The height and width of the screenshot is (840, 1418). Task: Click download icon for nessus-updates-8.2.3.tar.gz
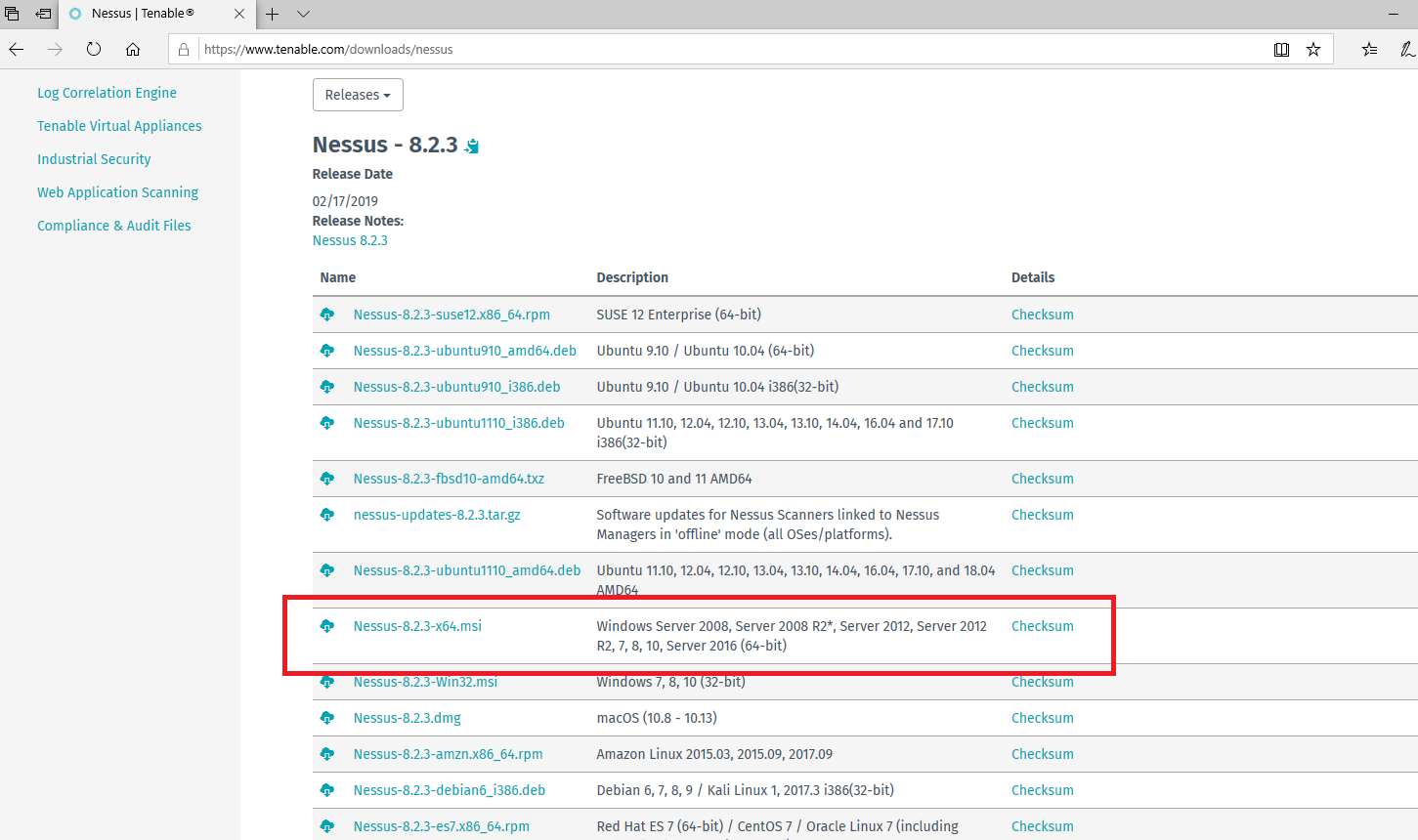coord(327,515)
